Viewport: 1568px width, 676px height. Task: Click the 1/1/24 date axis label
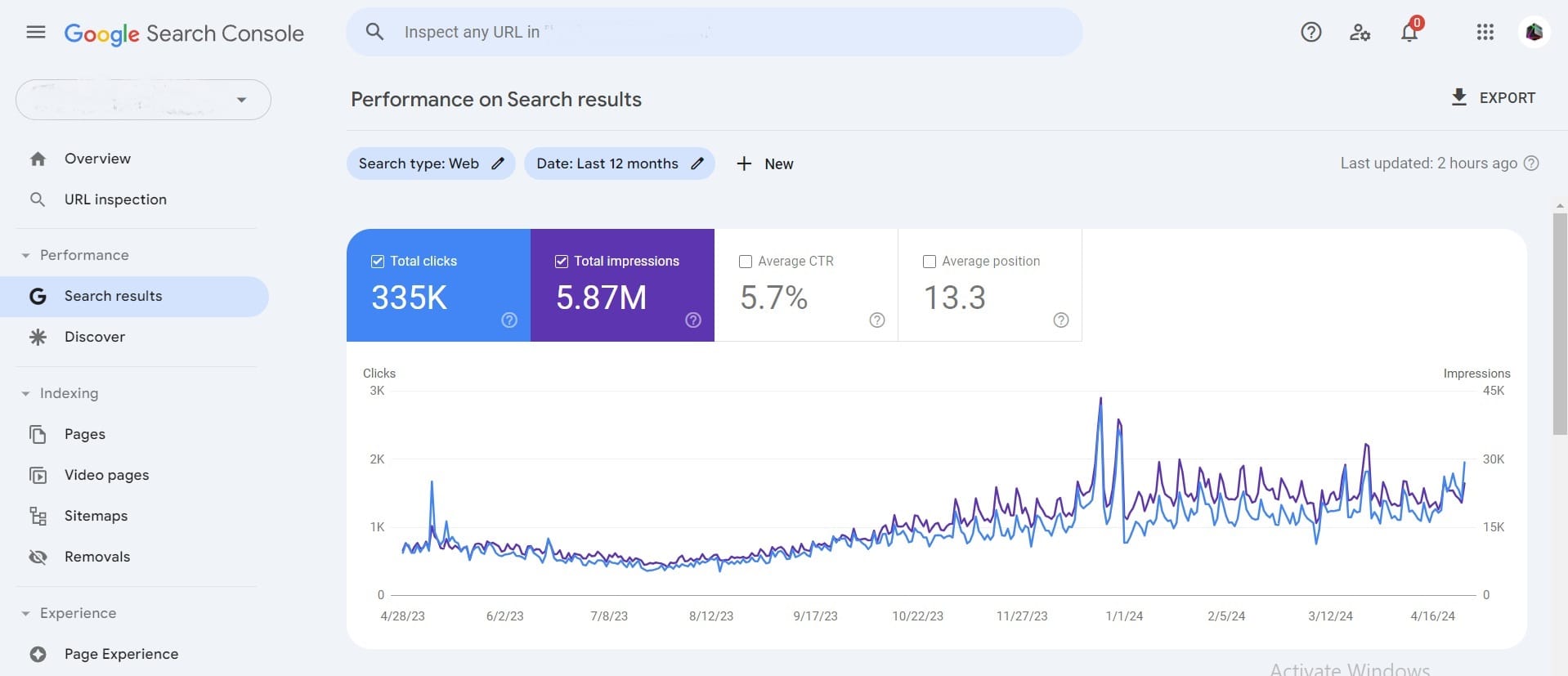tap(1124, 616)
